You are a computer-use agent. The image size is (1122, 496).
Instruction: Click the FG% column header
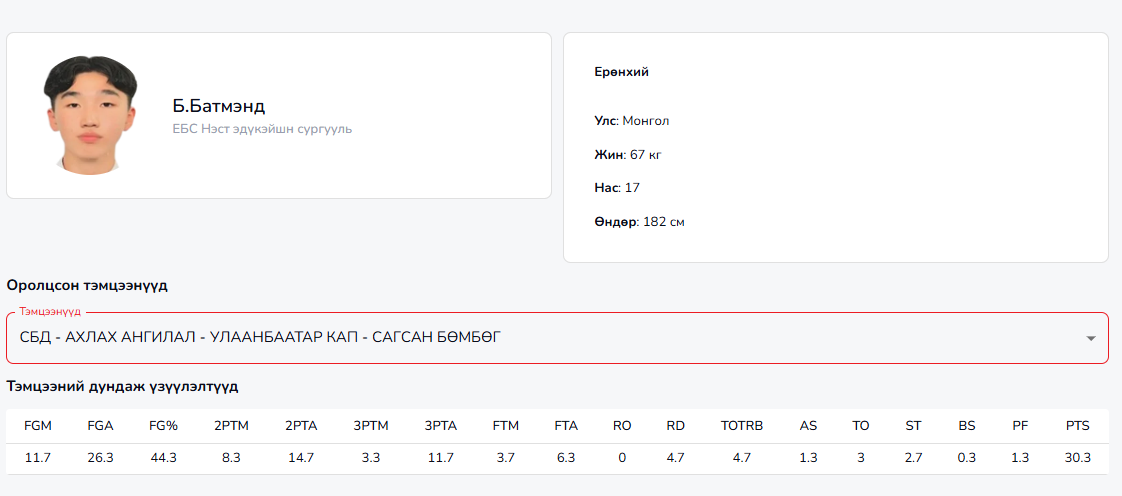click(163, 426)
